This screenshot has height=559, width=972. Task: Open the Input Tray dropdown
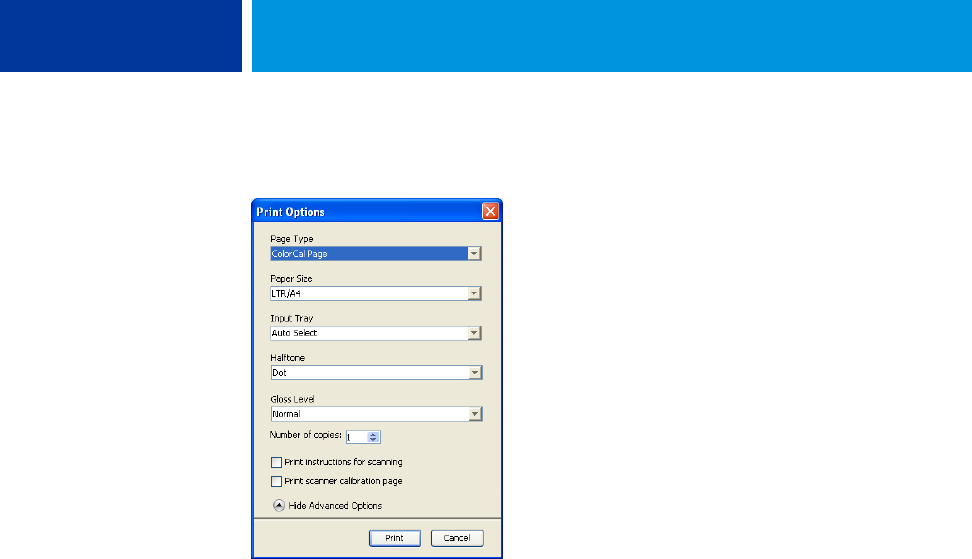[x=376, y=333]
